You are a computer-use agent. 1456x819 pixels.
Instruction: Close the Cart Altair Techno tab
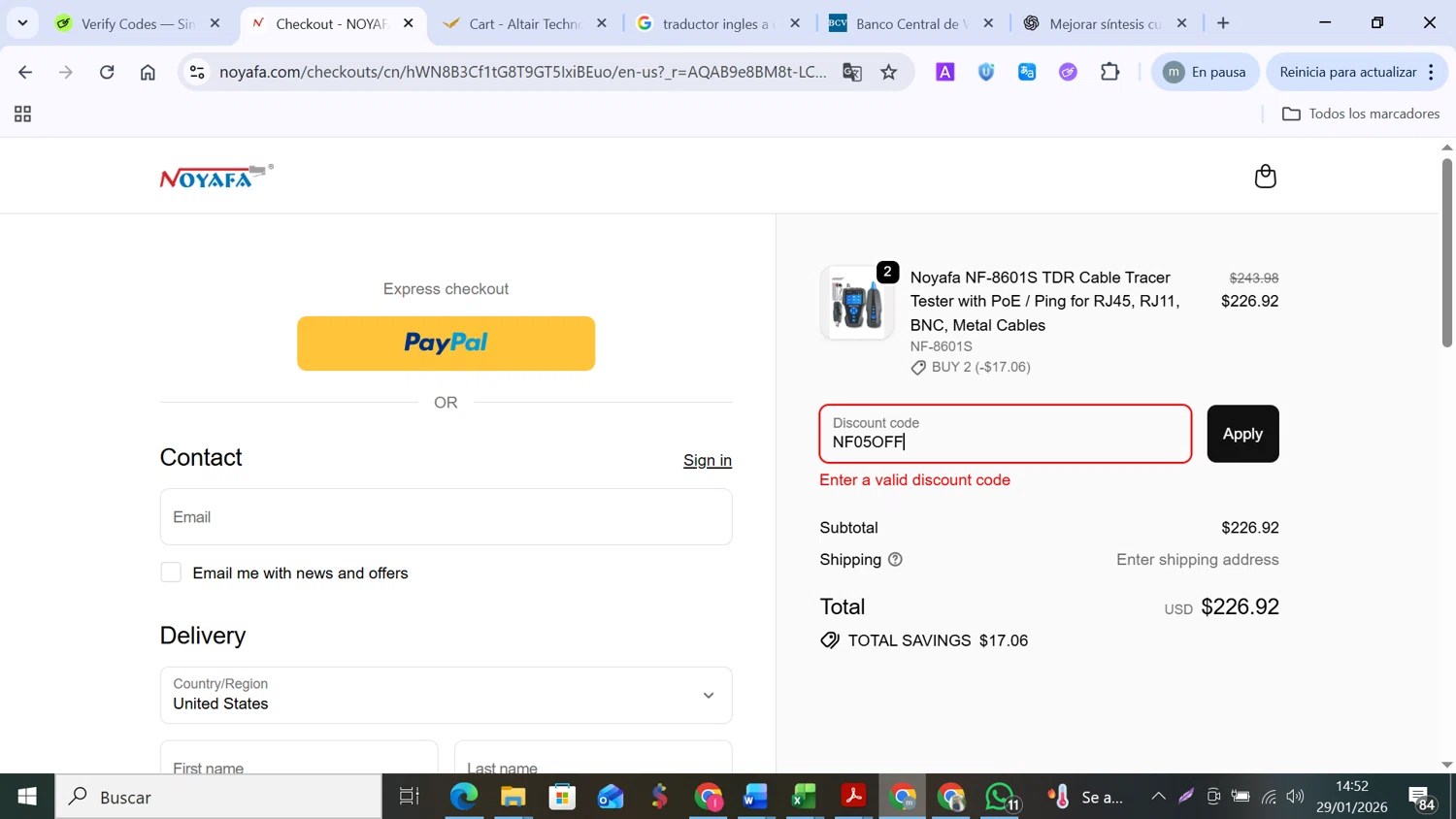pyautogui.click(x=602, y=23)
